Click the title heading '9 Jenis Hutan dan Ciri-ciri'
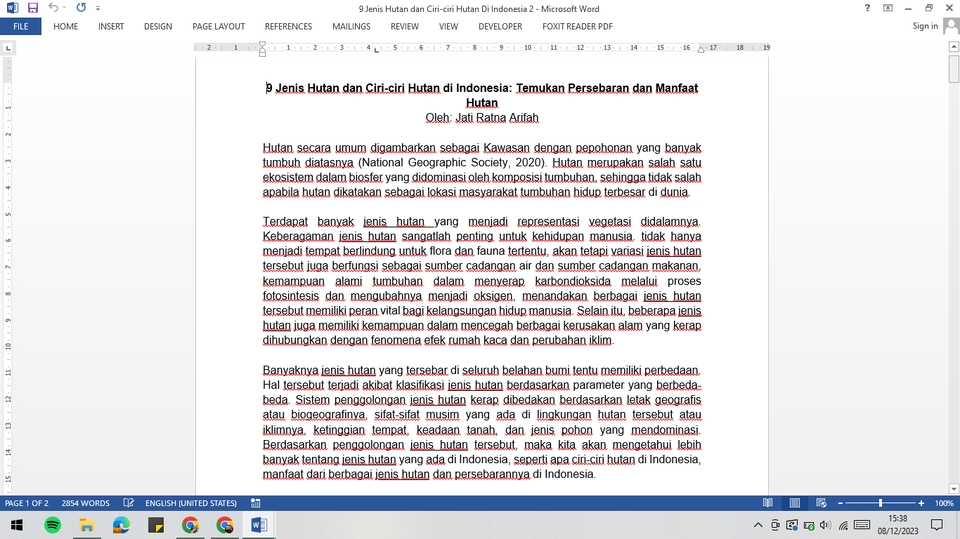 tap(353, 88)
